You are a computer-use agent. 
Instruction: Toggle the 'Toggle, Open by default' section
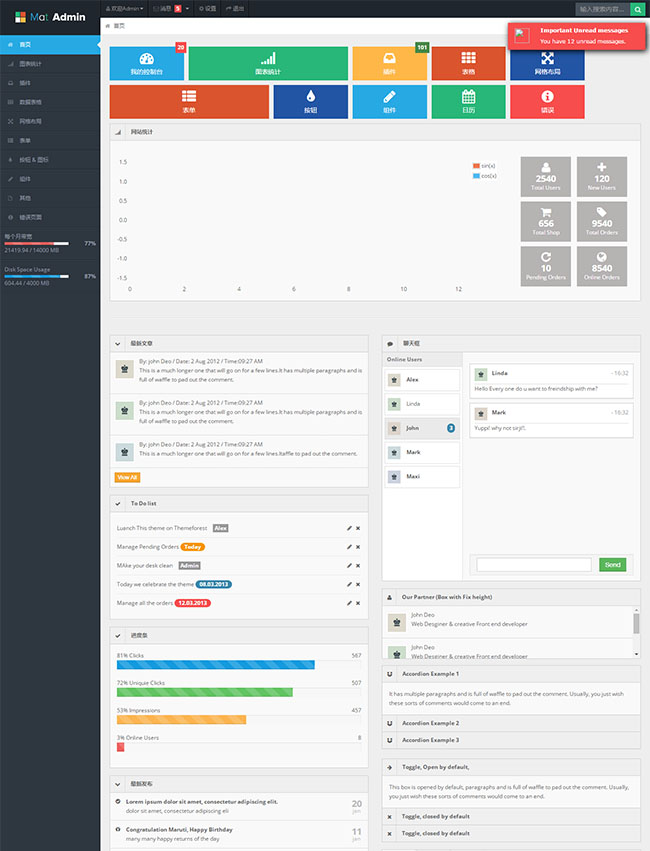pos(511,767)
